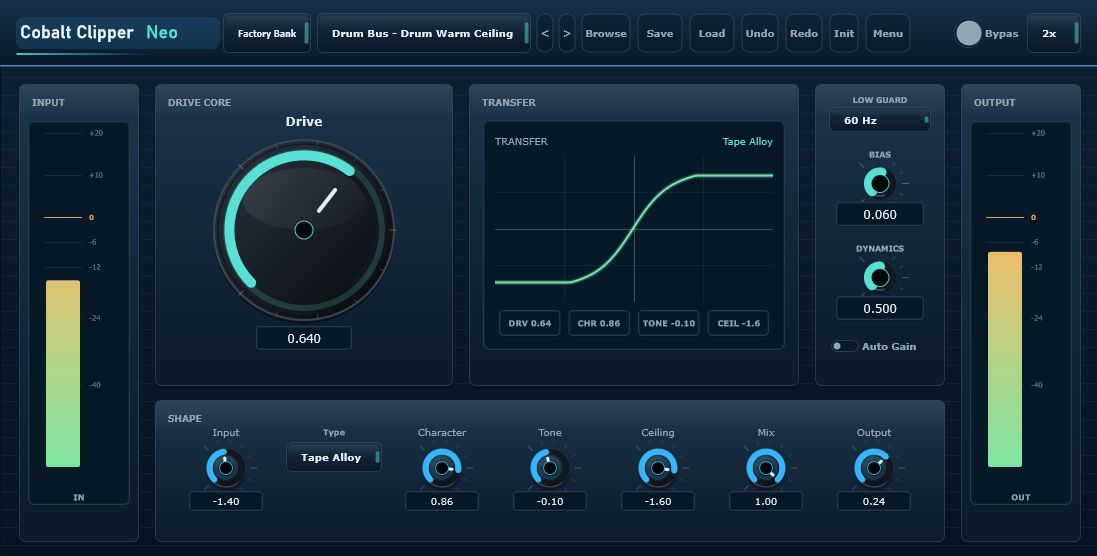Undo the last change
This screenshot has height=556, width=1097.
point(760,33)
